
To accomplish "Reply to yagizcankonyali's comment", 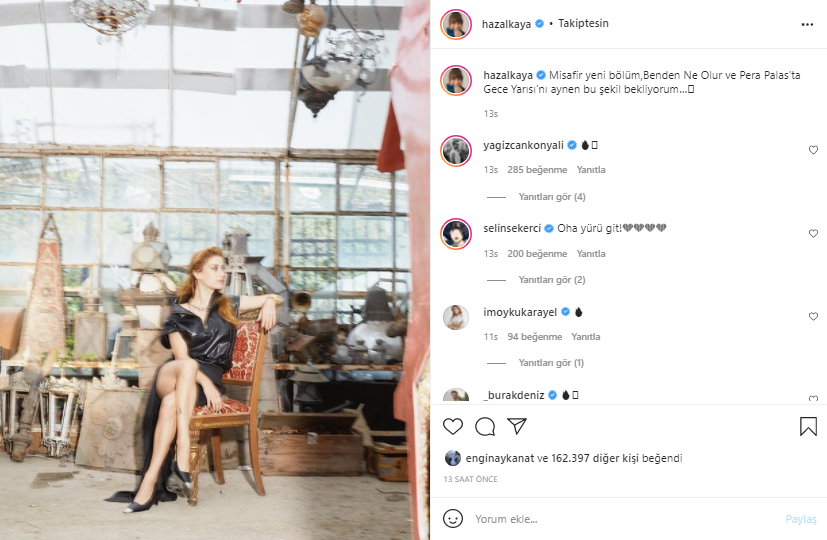I will point(590,170).
